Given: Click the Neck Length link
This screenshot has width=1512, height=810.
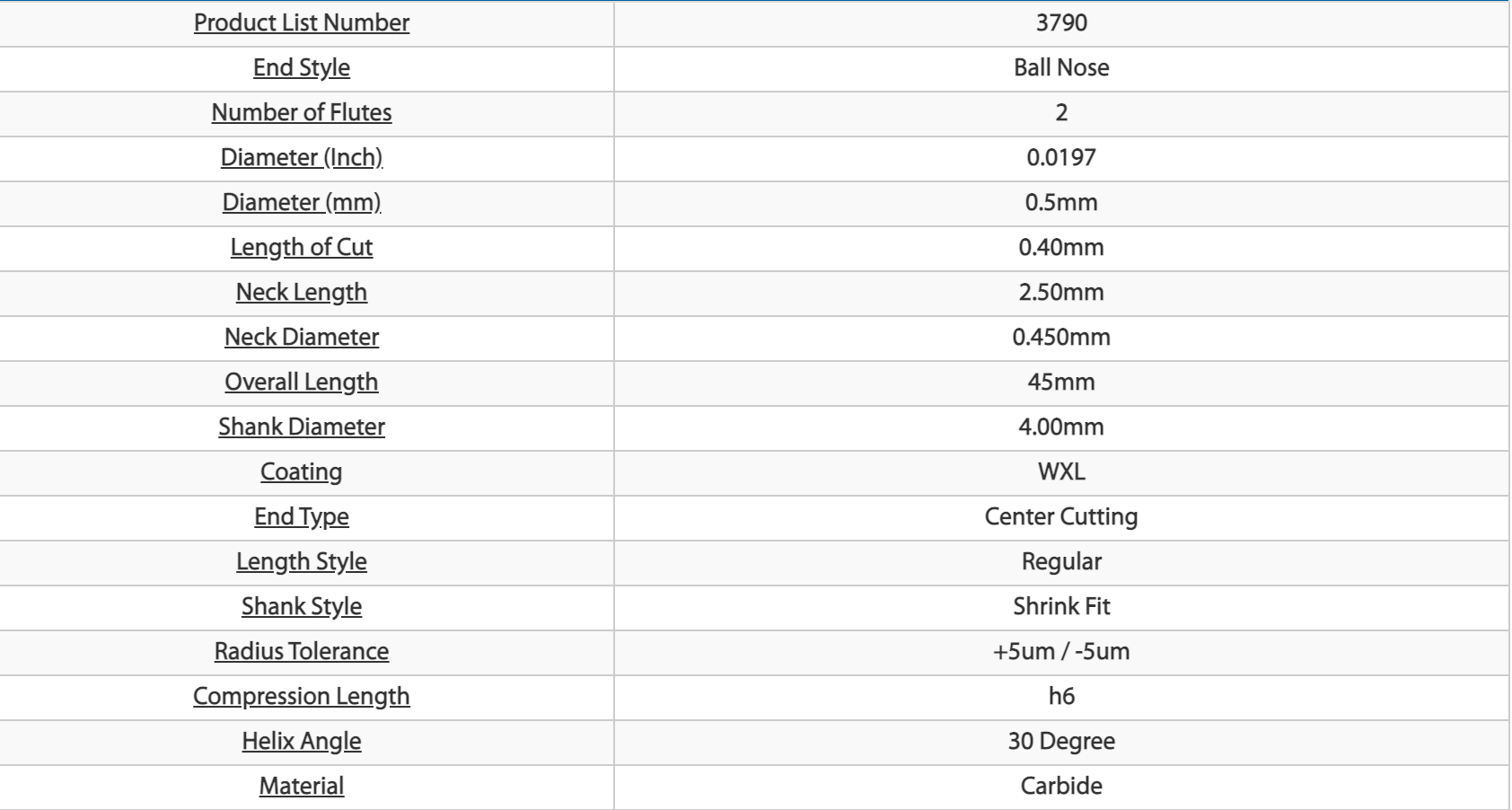Looking at the screenshot, I should (302, 293).
